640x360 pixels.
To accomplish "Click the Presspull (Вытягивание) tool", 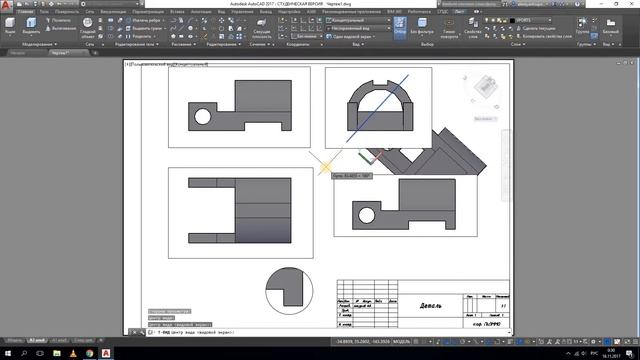I will pyautogui.click(x=60, y=28).
